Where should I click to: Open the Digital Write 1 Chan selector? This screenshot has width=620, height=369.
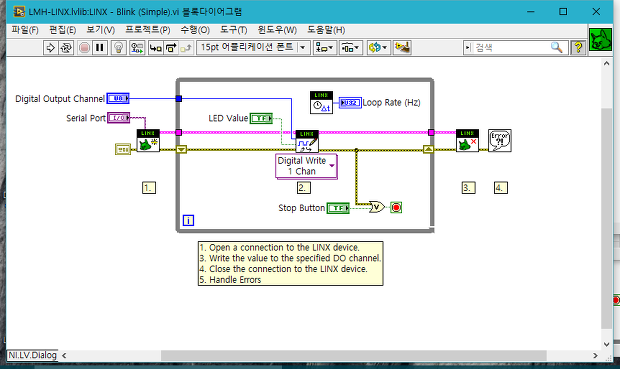click(306, 166)
